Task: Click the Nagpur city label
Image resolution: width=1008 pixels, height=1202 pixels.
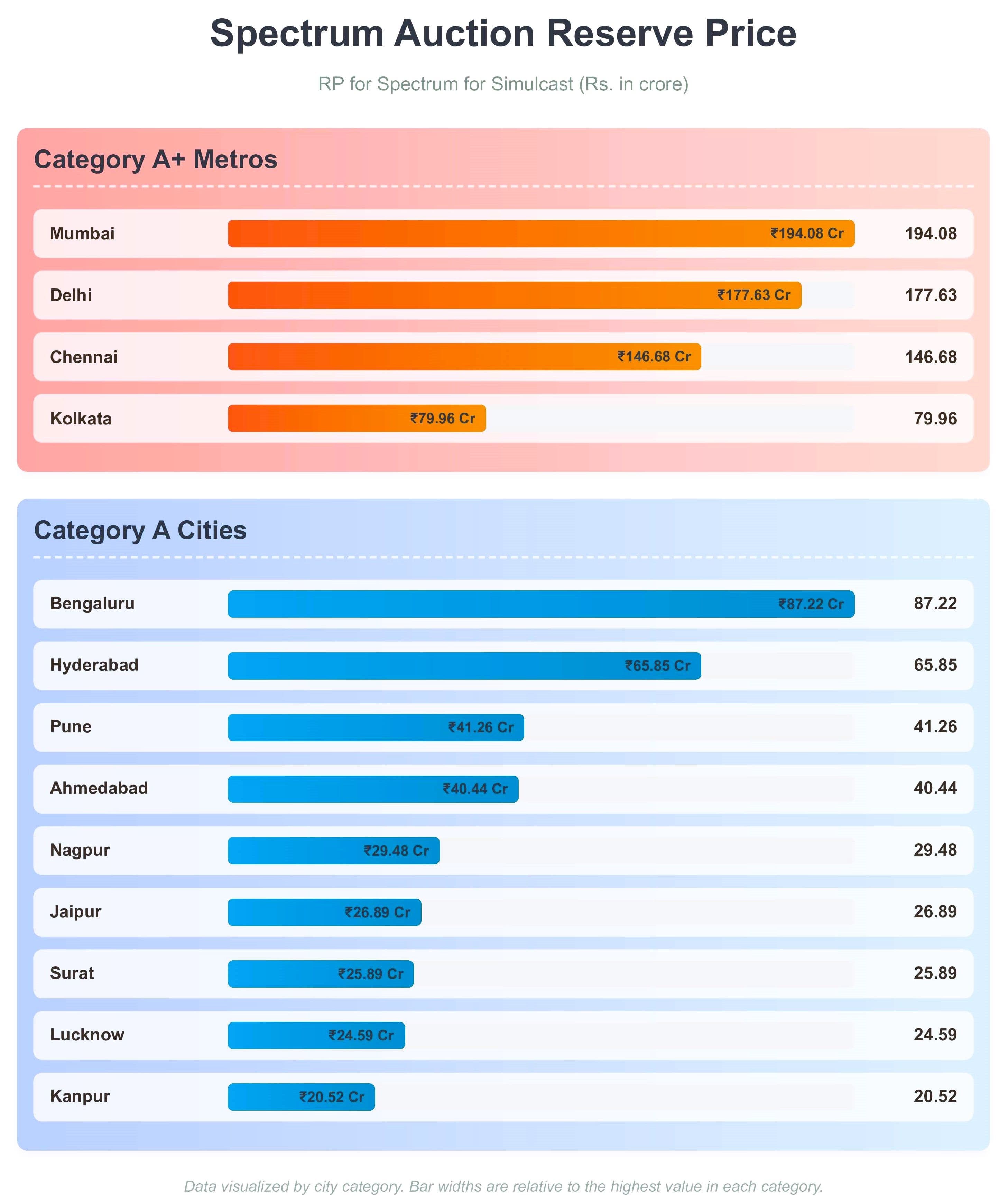Action: 80,850
